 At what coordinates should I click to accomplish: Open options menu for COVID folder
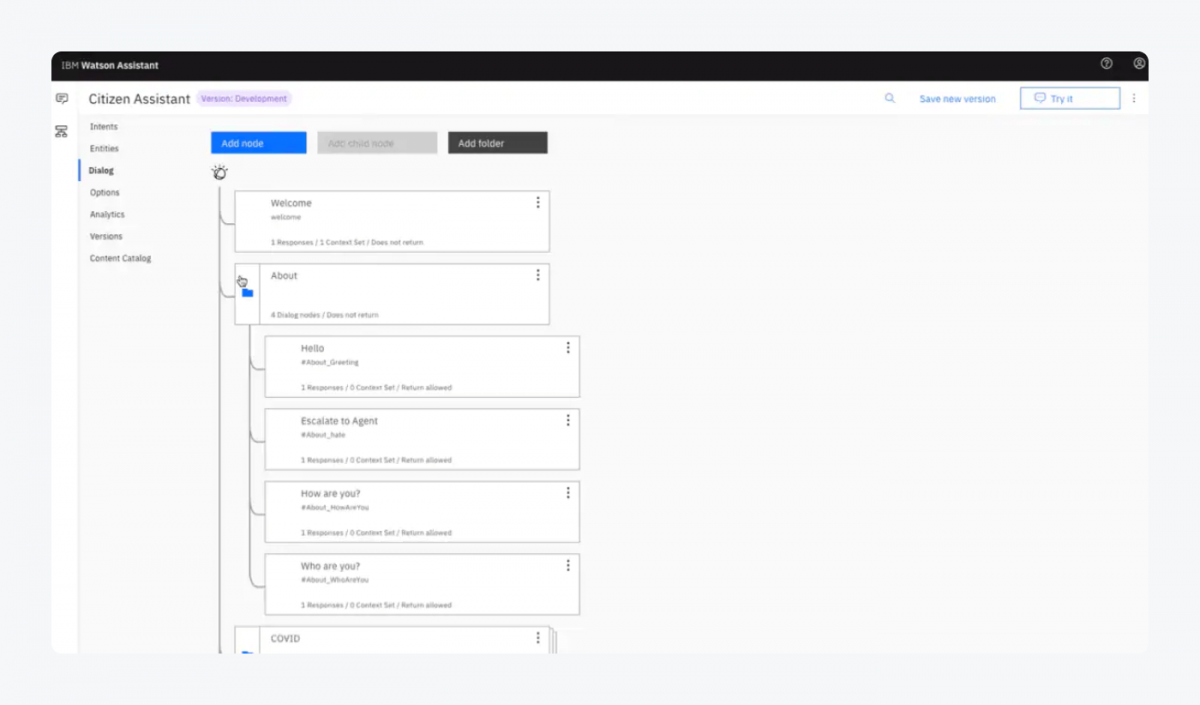pos(538,637)
